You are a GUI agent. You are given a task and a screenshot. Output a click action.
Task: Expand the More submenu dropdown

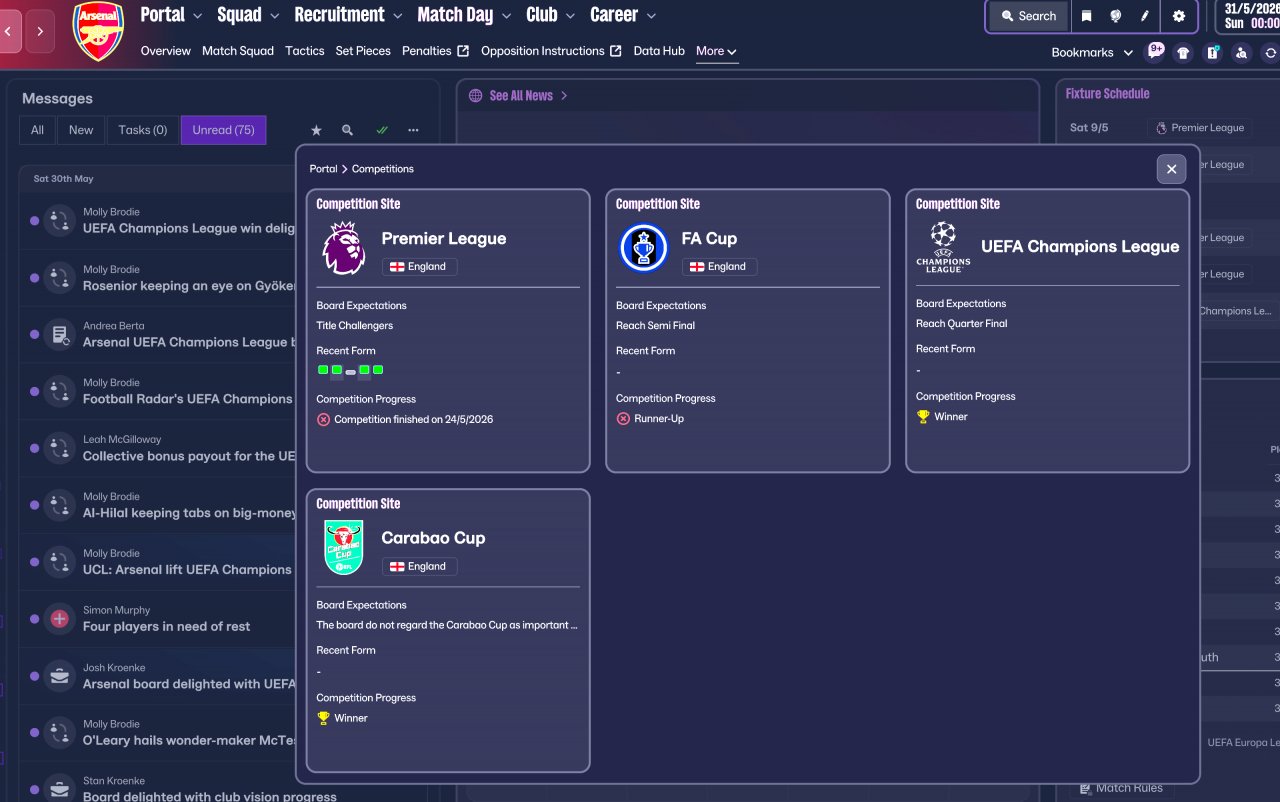(x=717, y=51)
